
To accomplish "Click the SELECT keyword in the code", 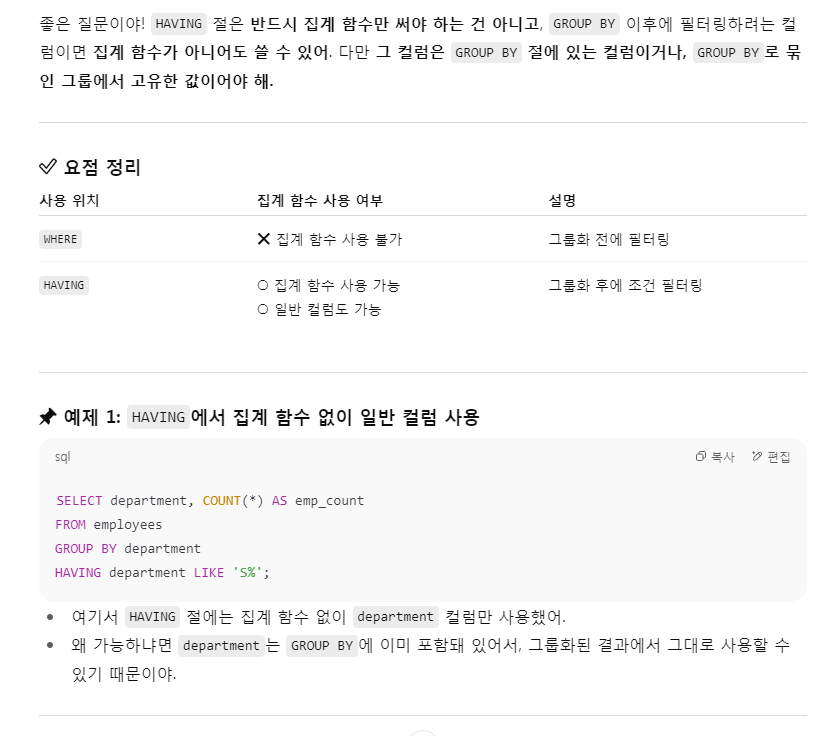I will (79, 500).
